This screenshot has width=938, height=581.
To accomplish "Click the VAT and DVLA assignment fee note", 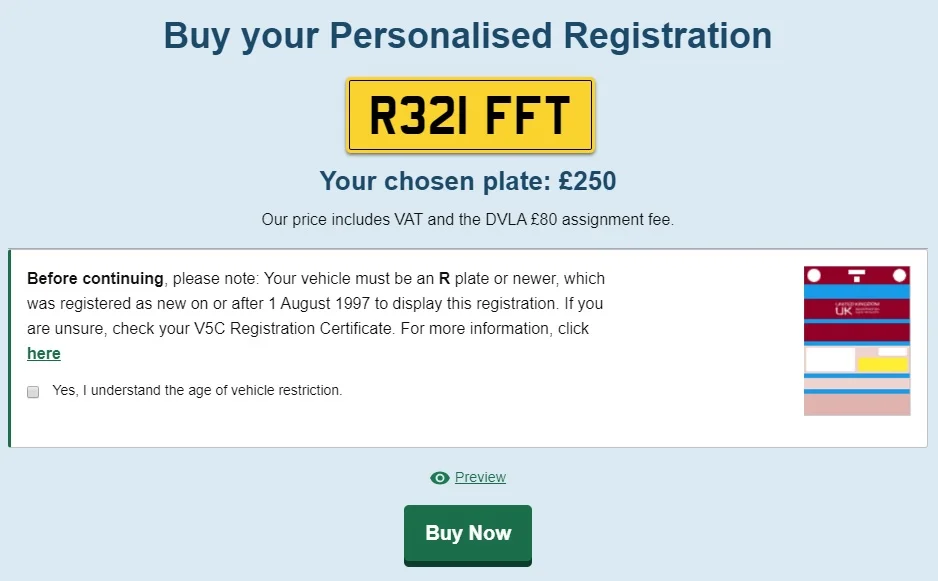I will [x=468, y=220].
